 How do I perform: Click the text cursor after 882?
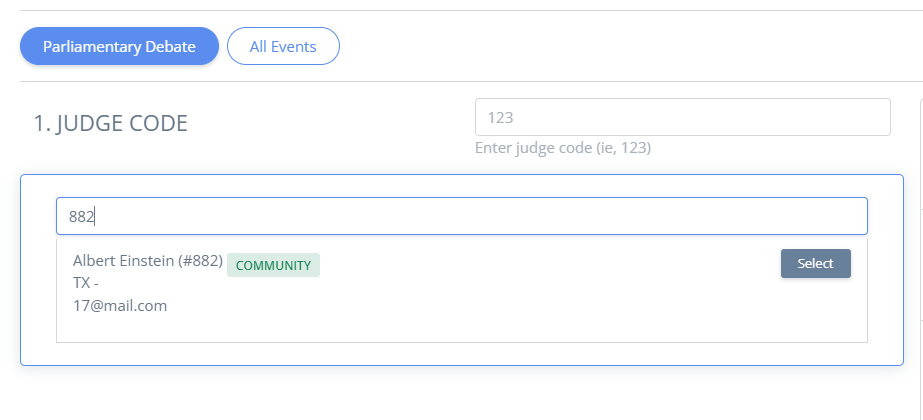[x=95, y=217]
